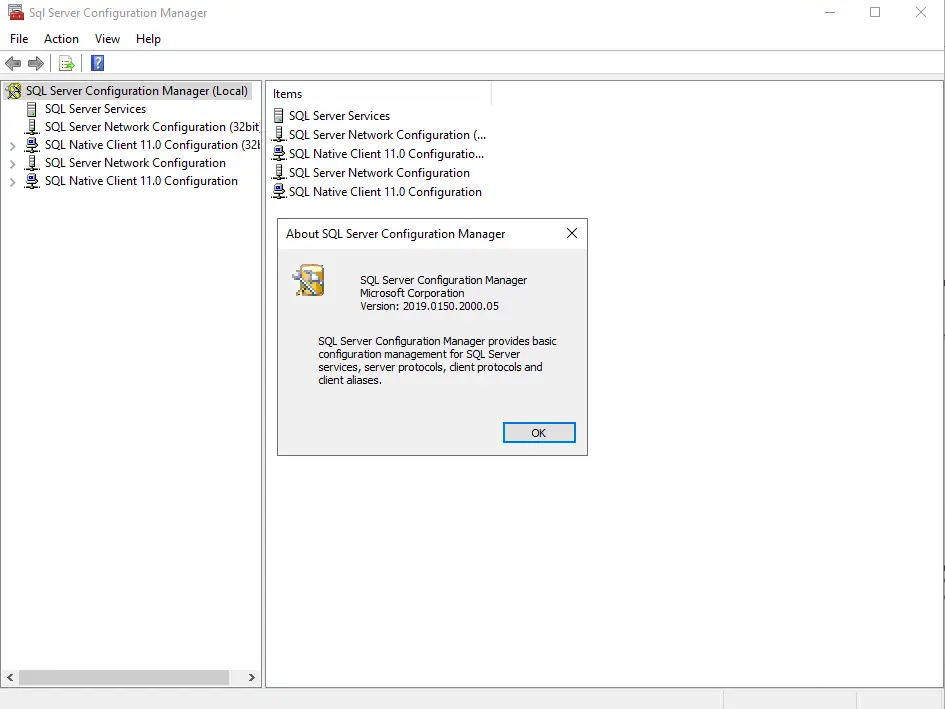
Task: Expand SQL Native Client 11.0 Configuration (32bit) node
Action: tap(12, 146)
